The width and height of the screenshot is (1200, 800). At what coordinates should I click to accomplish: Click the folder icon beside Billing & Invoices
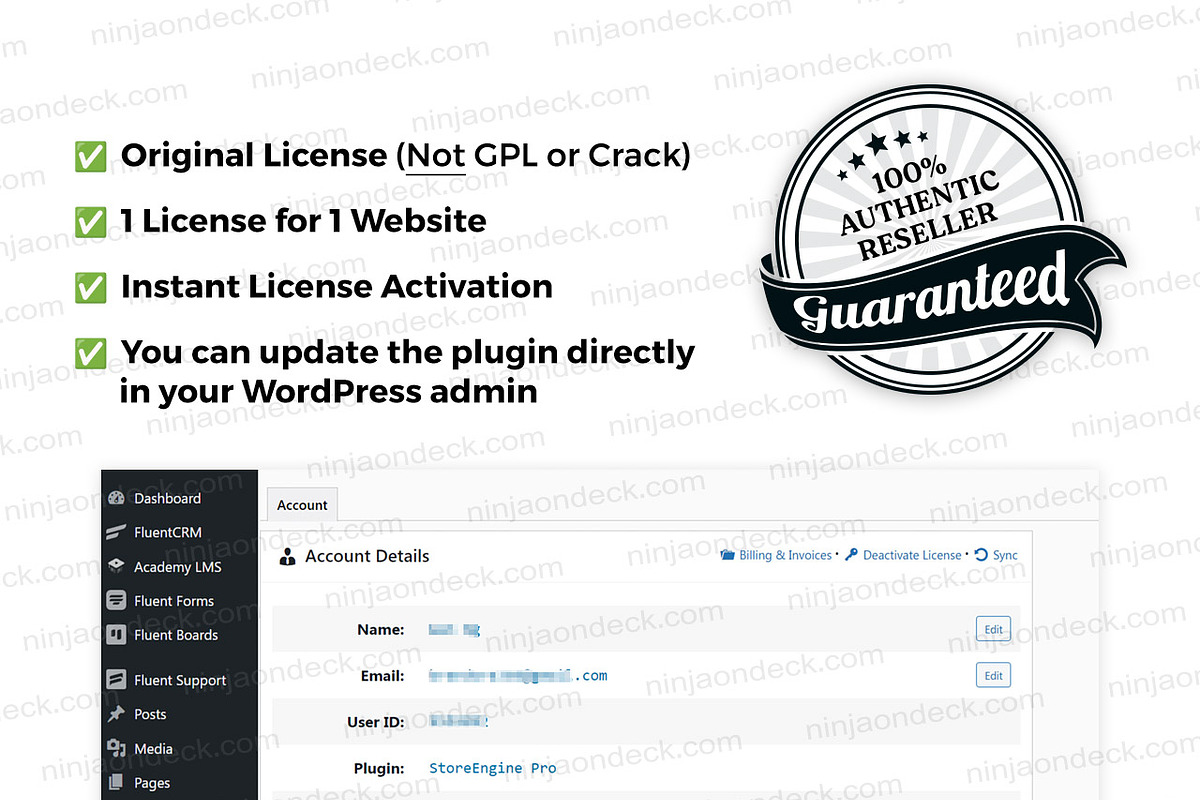(728, 555)
